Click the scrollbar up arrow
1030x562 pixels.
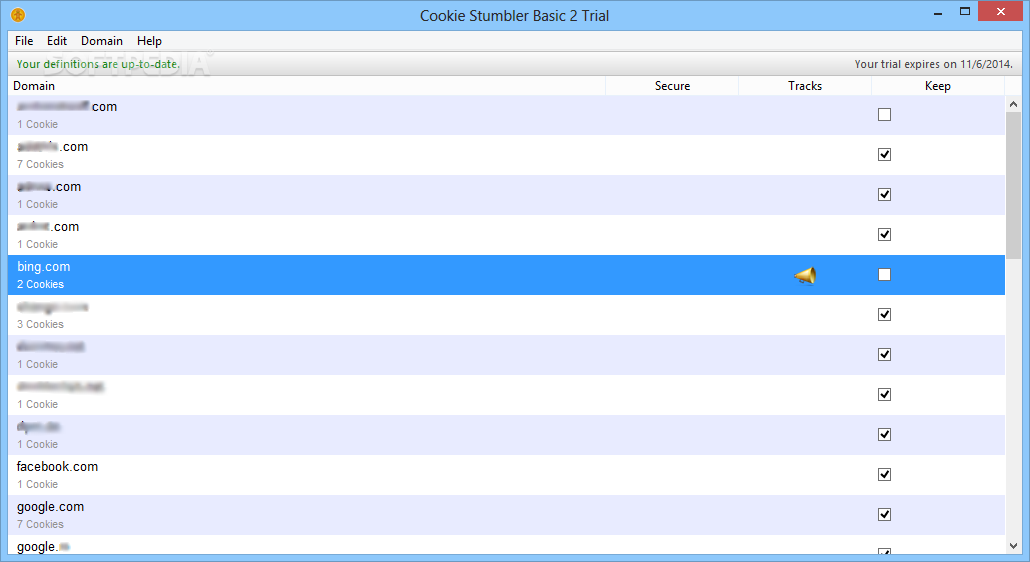(x=1013, y=104)
